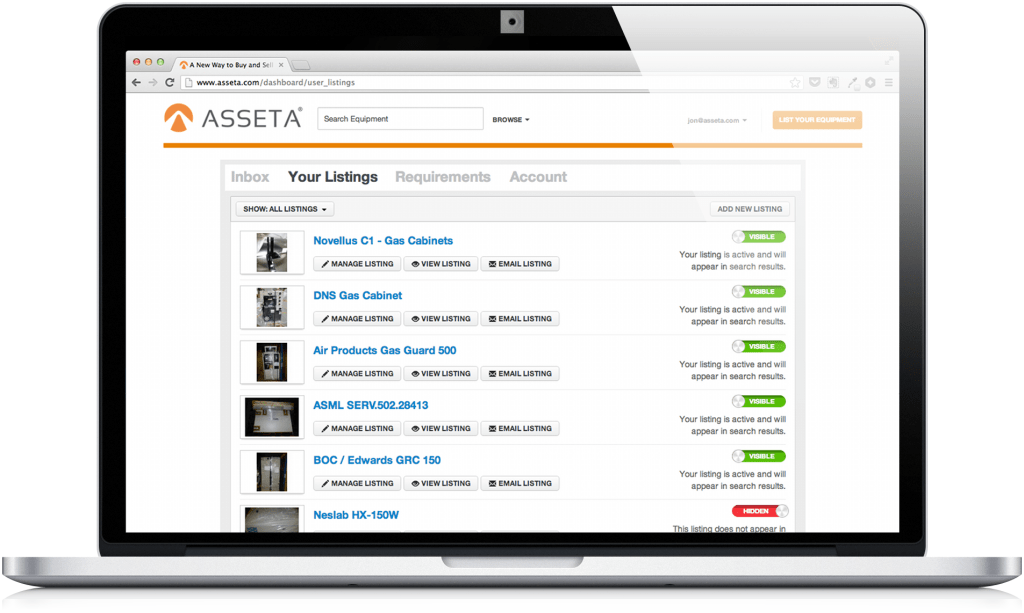1024x613 pixels.
Task: Toggle visibility of Air Products Gas Guard 500
Action: (759, 346)
